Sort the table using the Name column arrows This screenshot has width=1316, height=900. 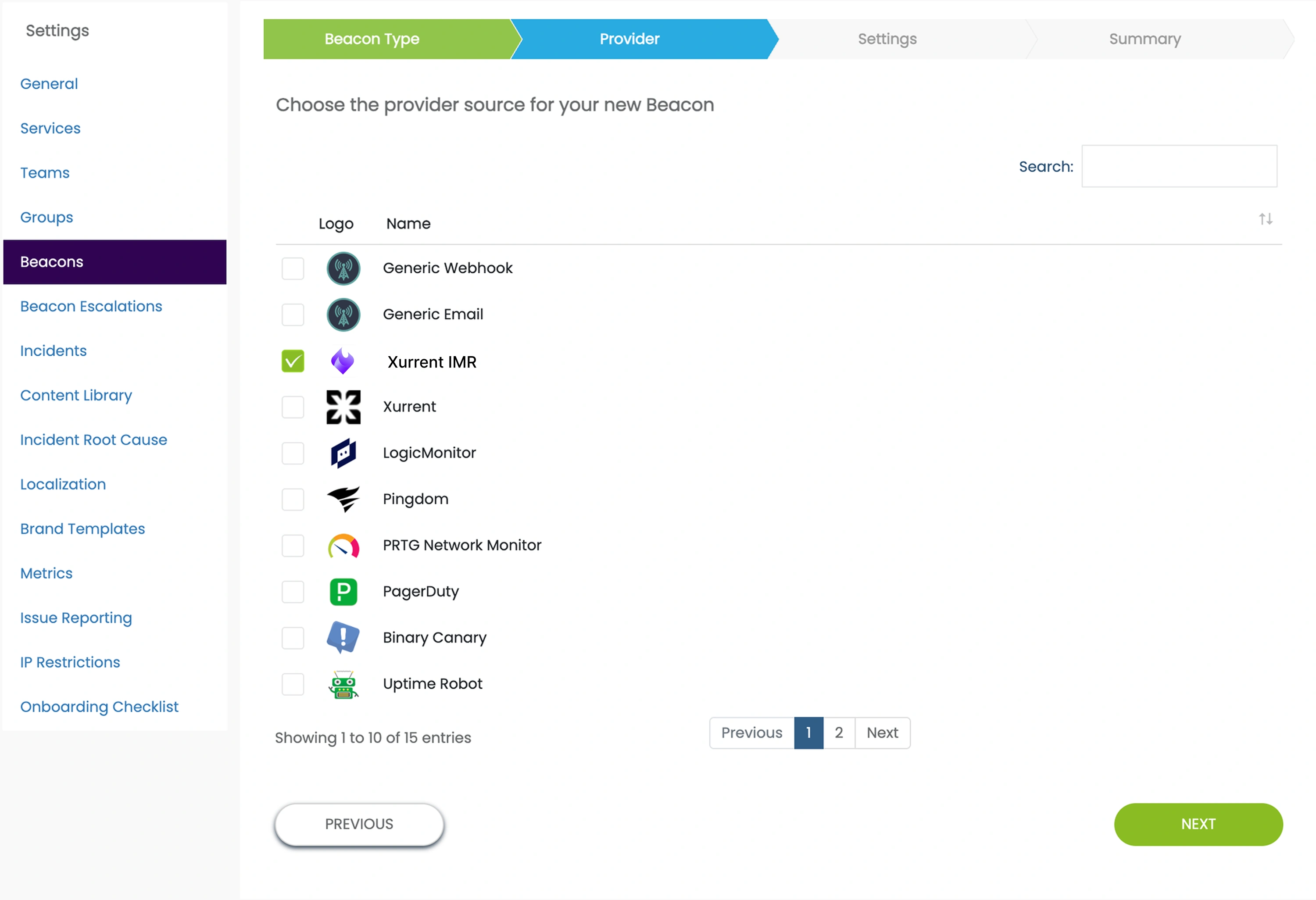(1266, 219)
